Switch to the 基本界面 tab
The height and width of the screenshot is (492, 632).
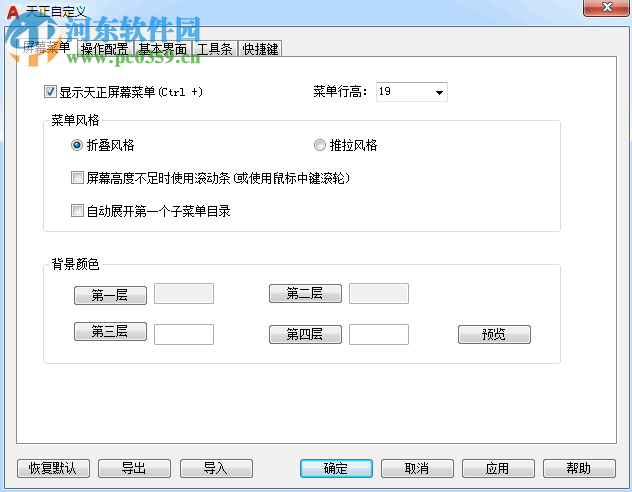(x=162, y=49)
